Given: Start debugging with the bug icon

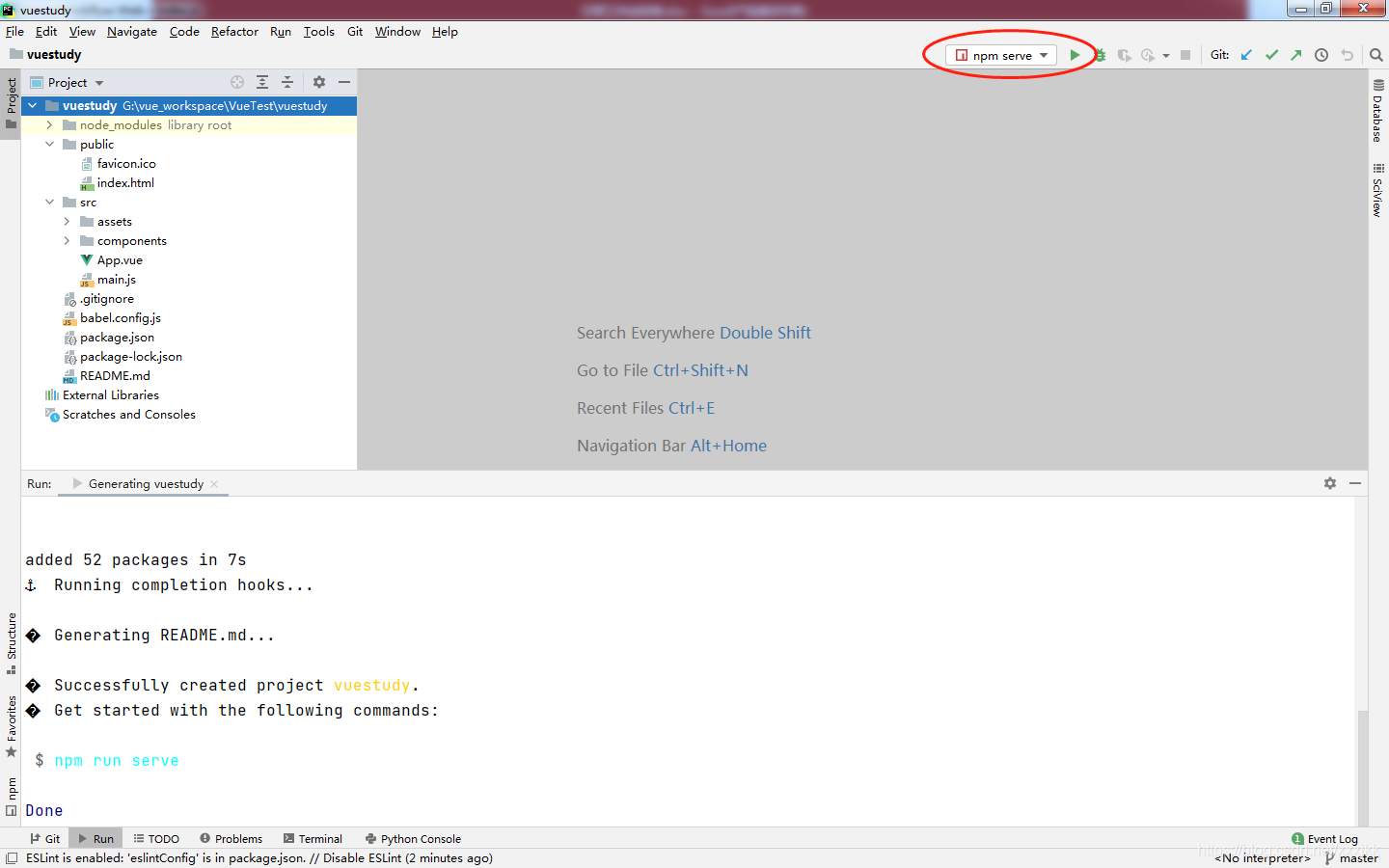Looking at the screenshot, I should (x=1100, y=55).
